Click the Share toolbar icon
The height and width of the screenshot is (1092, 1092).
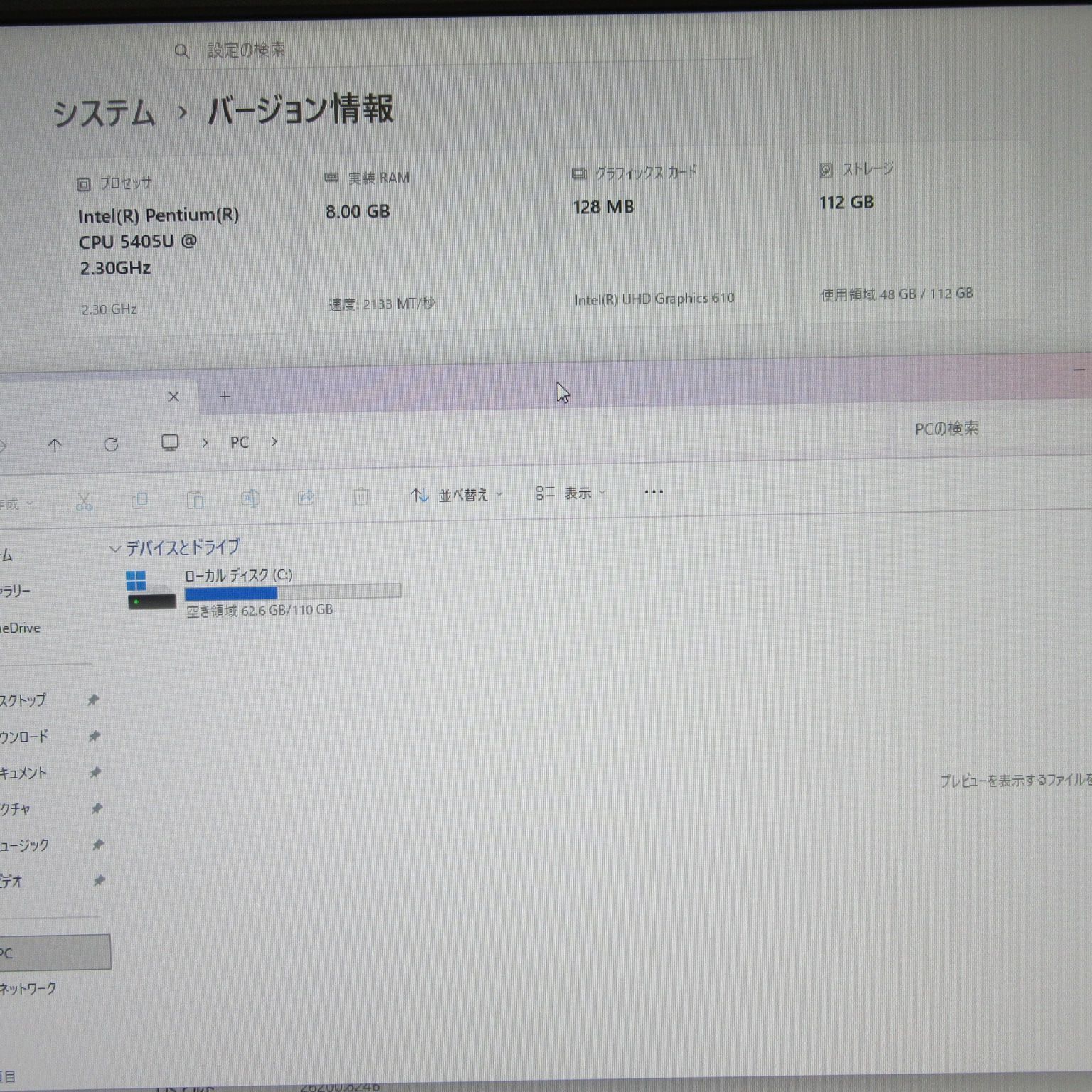tap(306, 498)
